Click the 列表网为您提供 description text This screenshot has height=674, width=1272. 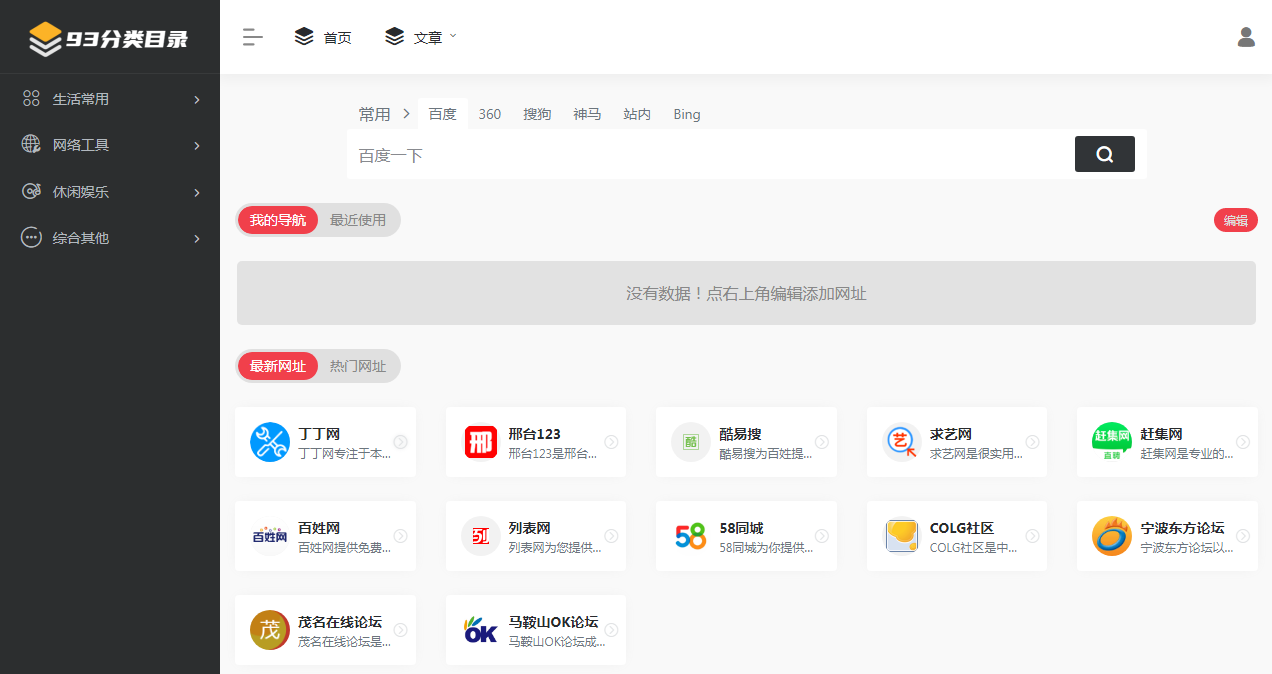point(555,547)
